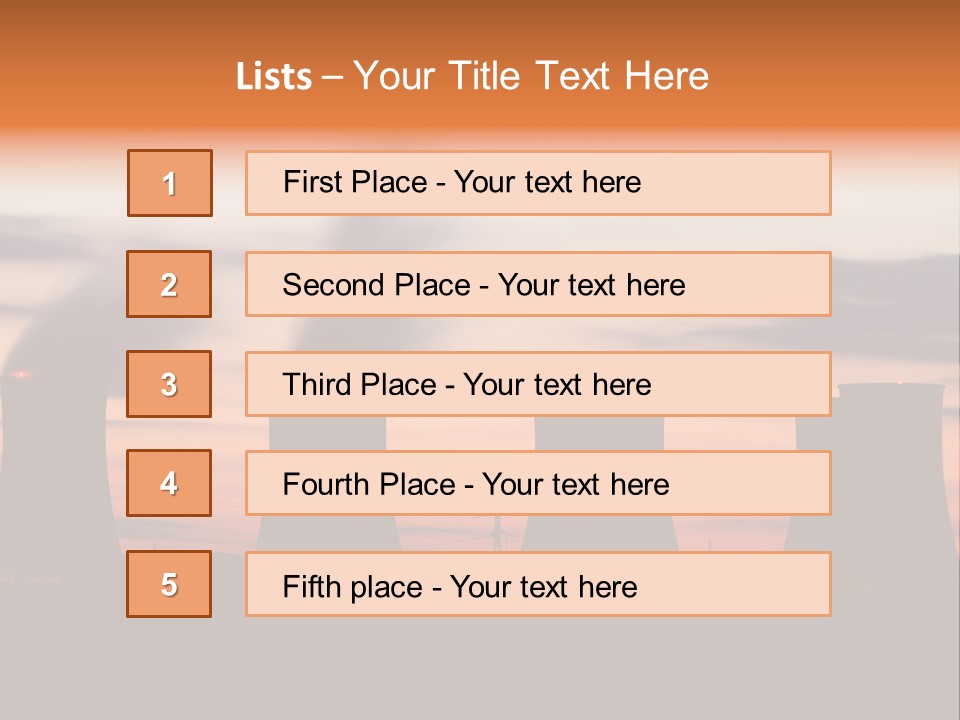Select 'Your Title Text Here' title placeholder
The image size is (960, 720).
(x=531, y=76)
